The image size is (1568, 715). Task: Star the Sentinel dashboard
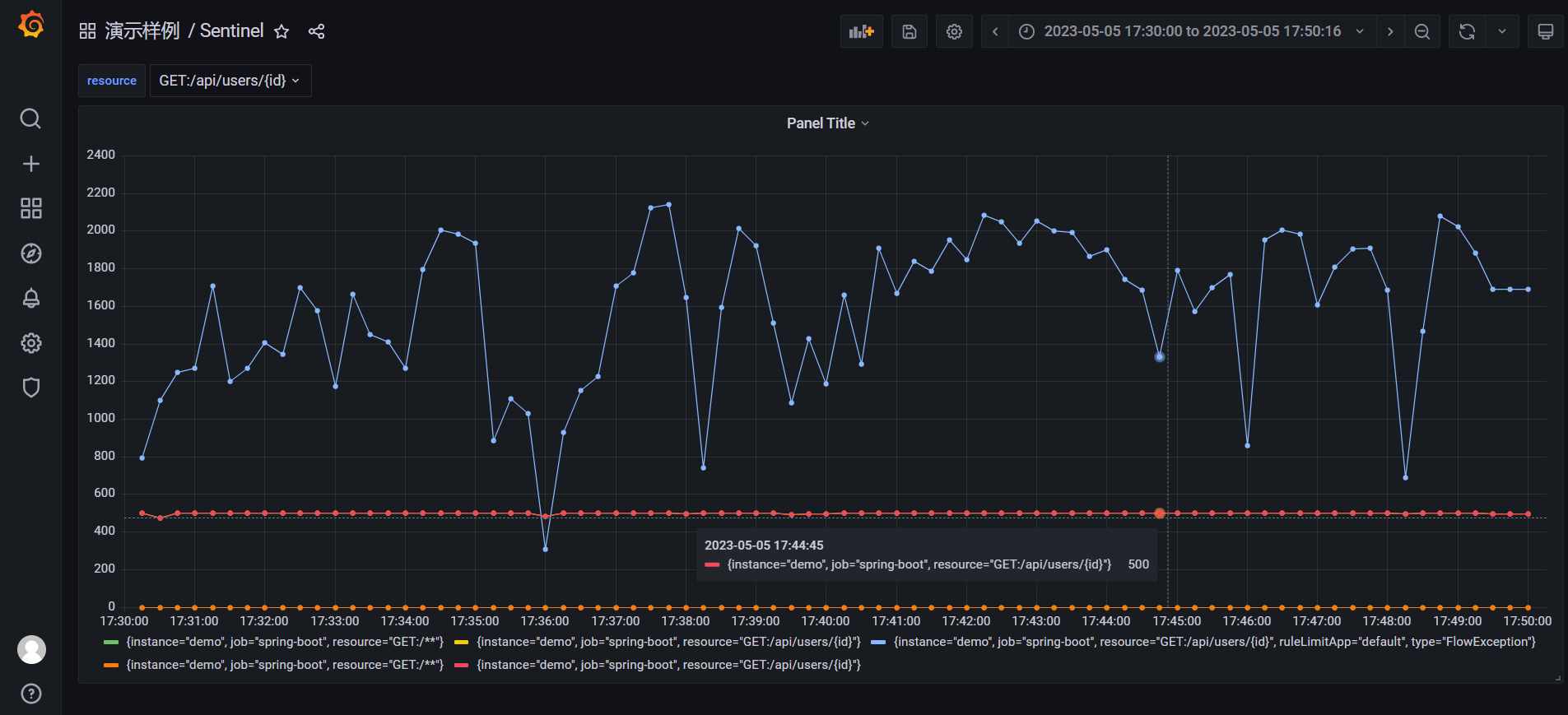click(281, 31)
